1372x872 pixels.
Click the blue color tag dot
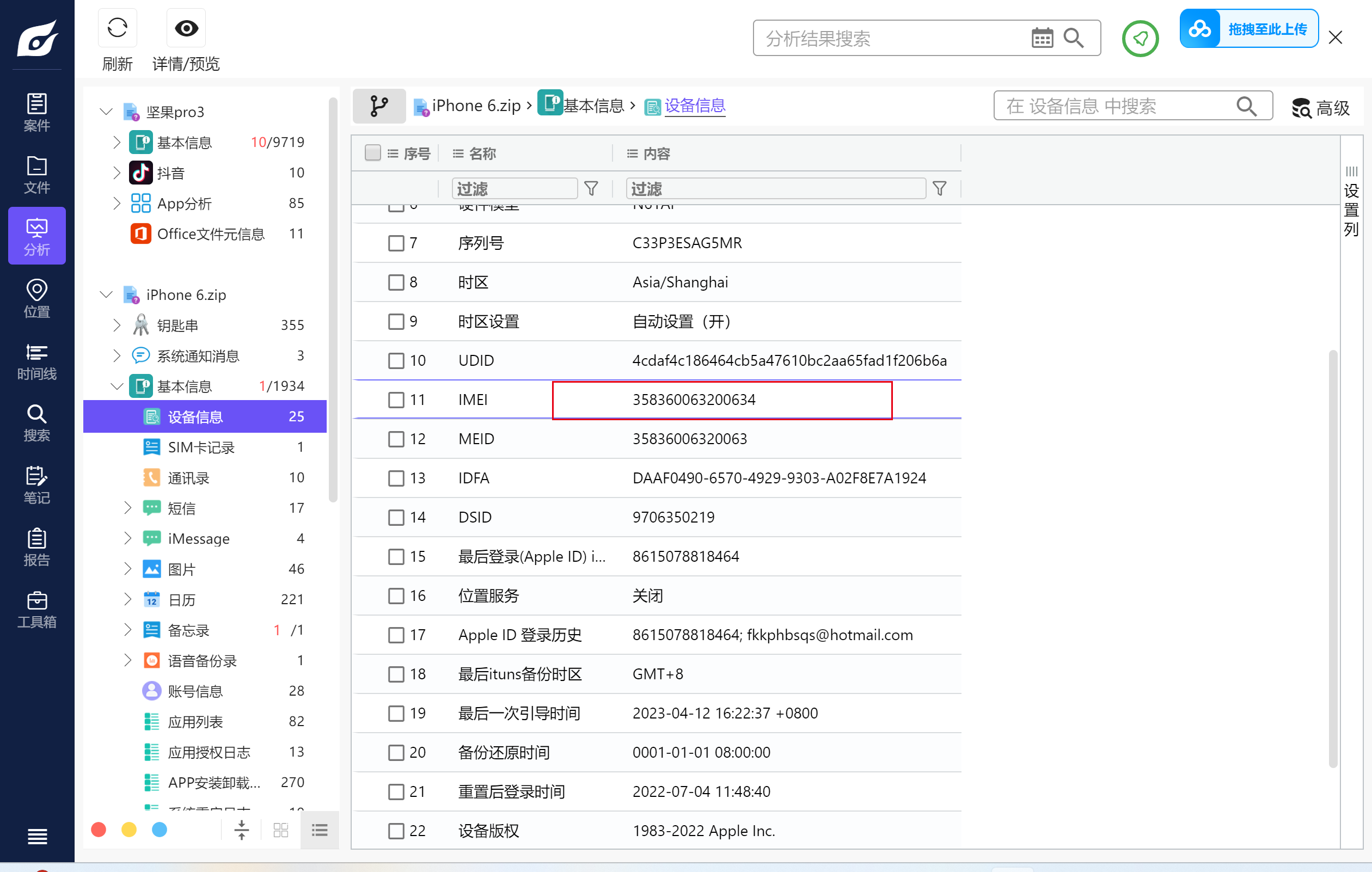tap(160, 830)
